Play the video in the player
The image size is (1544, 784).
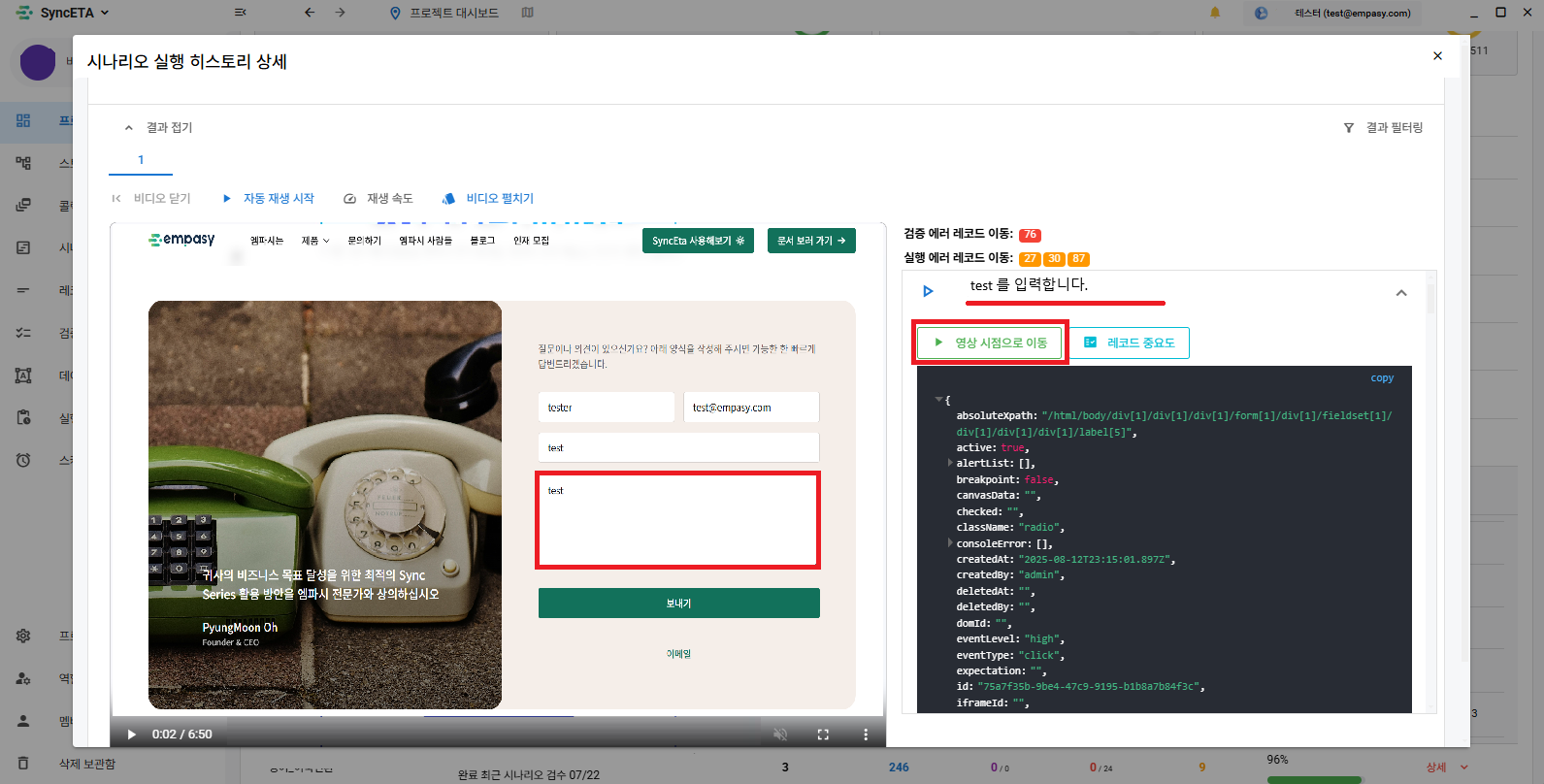[132, 735]
